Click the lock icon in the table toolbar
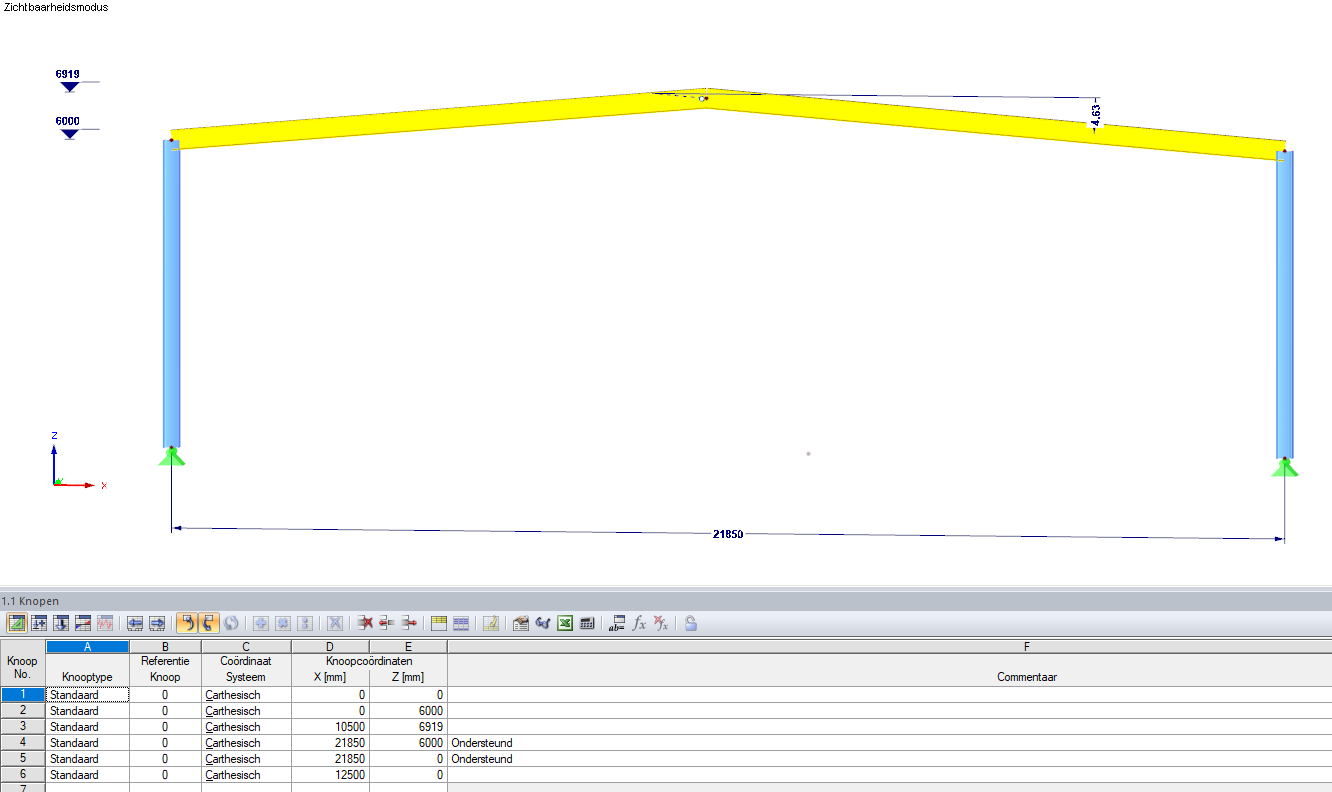This screenshot has width=1332, height=792. click(x=690, y=622)
